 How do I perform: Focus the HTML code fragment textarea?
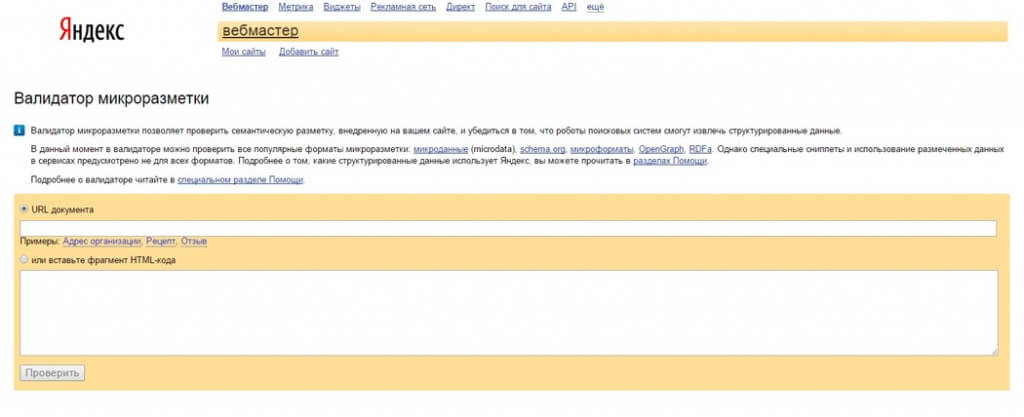click(x=508, y=312)
